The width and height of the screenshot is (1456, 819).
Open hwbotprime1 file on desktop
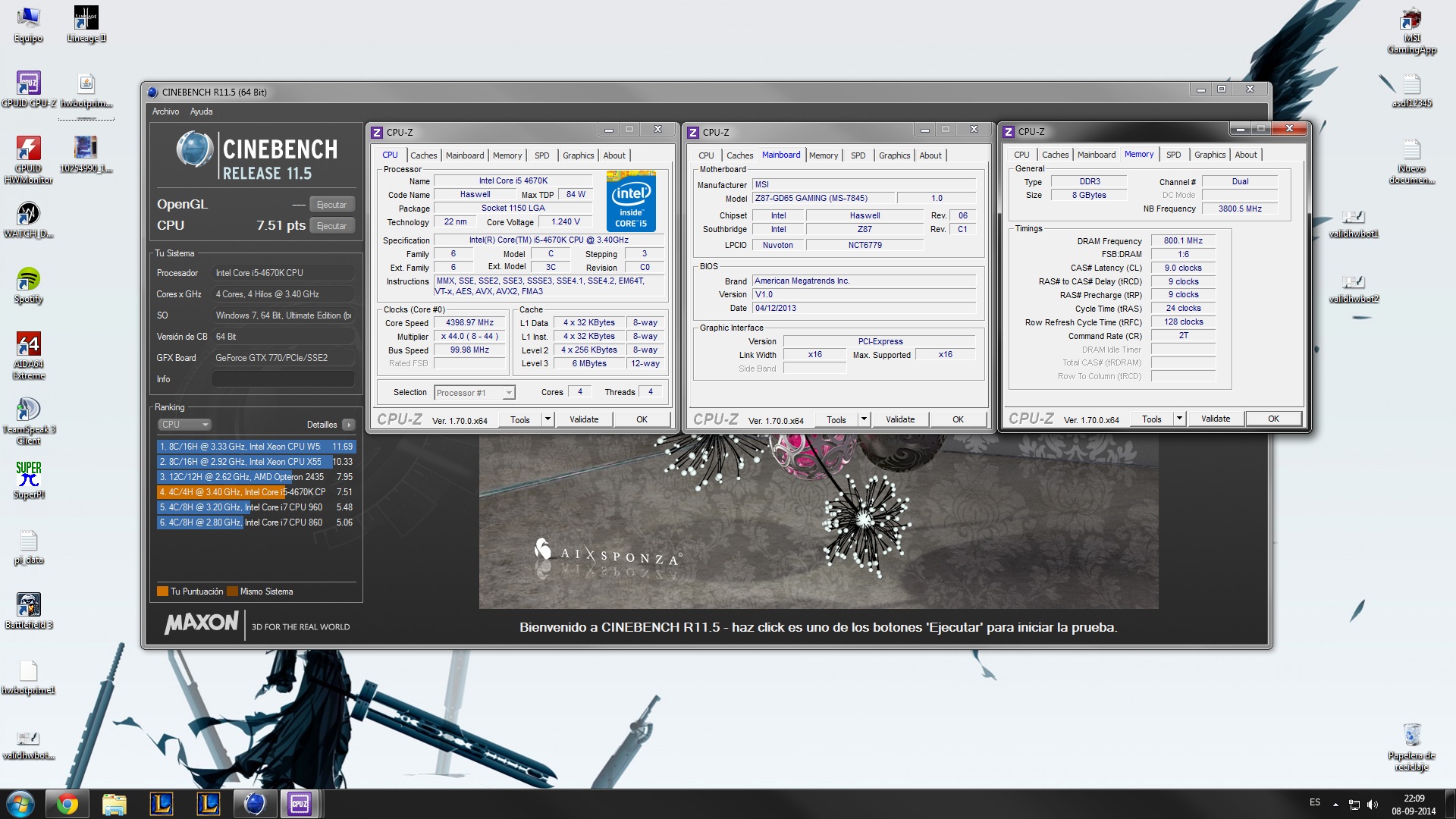tap(29, 676)
